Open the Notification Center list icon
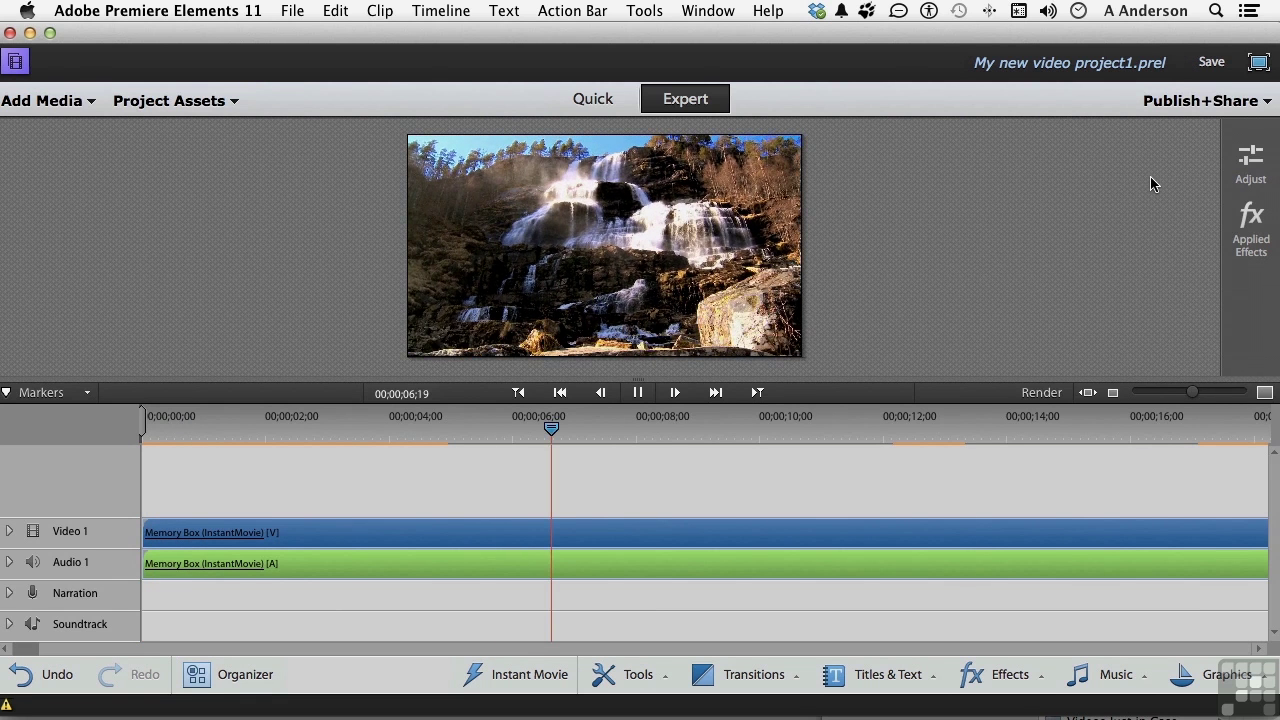Image resolution: width=1280 pixels, height=720 pixels. coord(1248,11)
